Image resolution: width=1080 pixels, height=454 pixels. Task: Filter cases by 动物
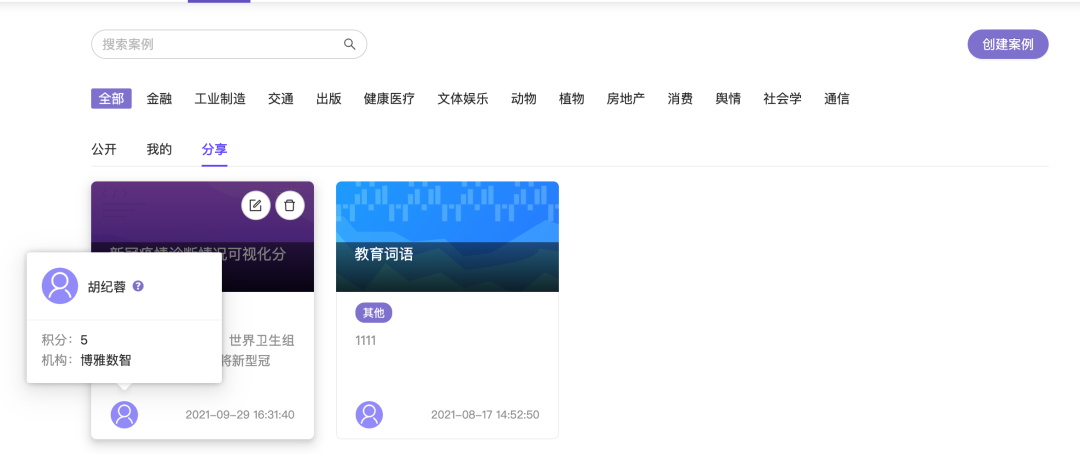click(523, 99)
